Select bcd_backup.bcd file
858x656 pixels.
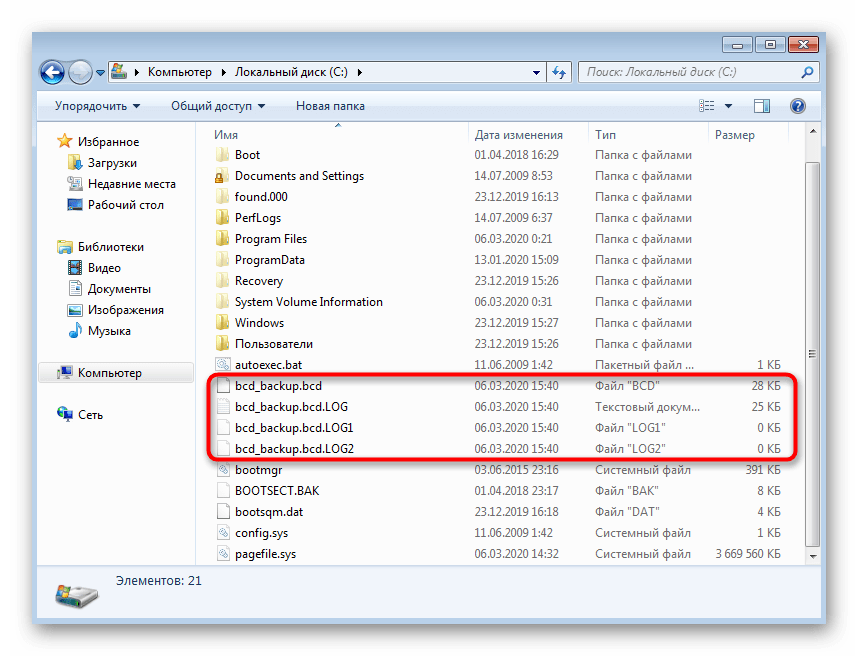[278, 386]
